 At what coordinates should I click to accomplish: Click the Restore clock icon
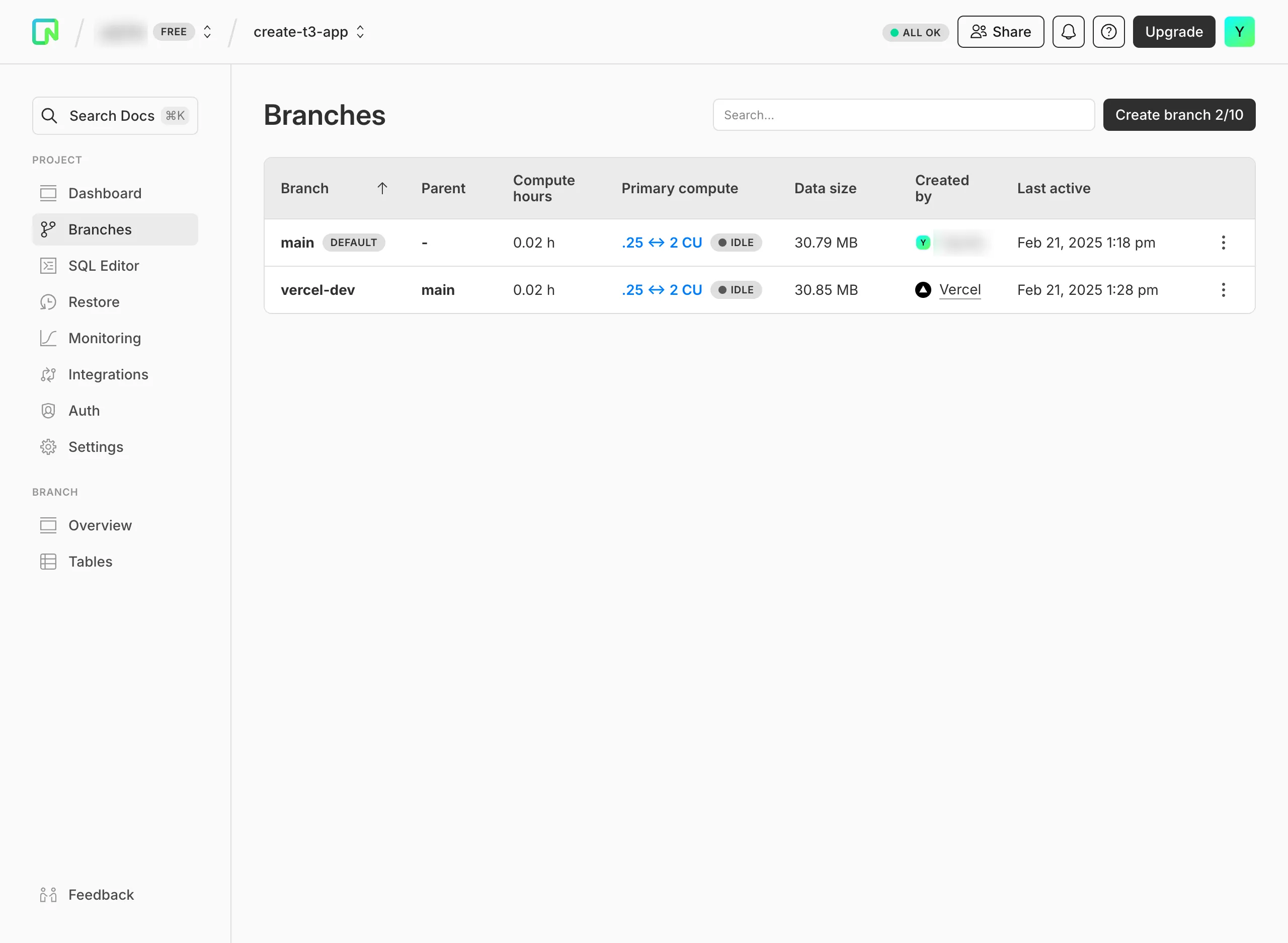(48, 302)
